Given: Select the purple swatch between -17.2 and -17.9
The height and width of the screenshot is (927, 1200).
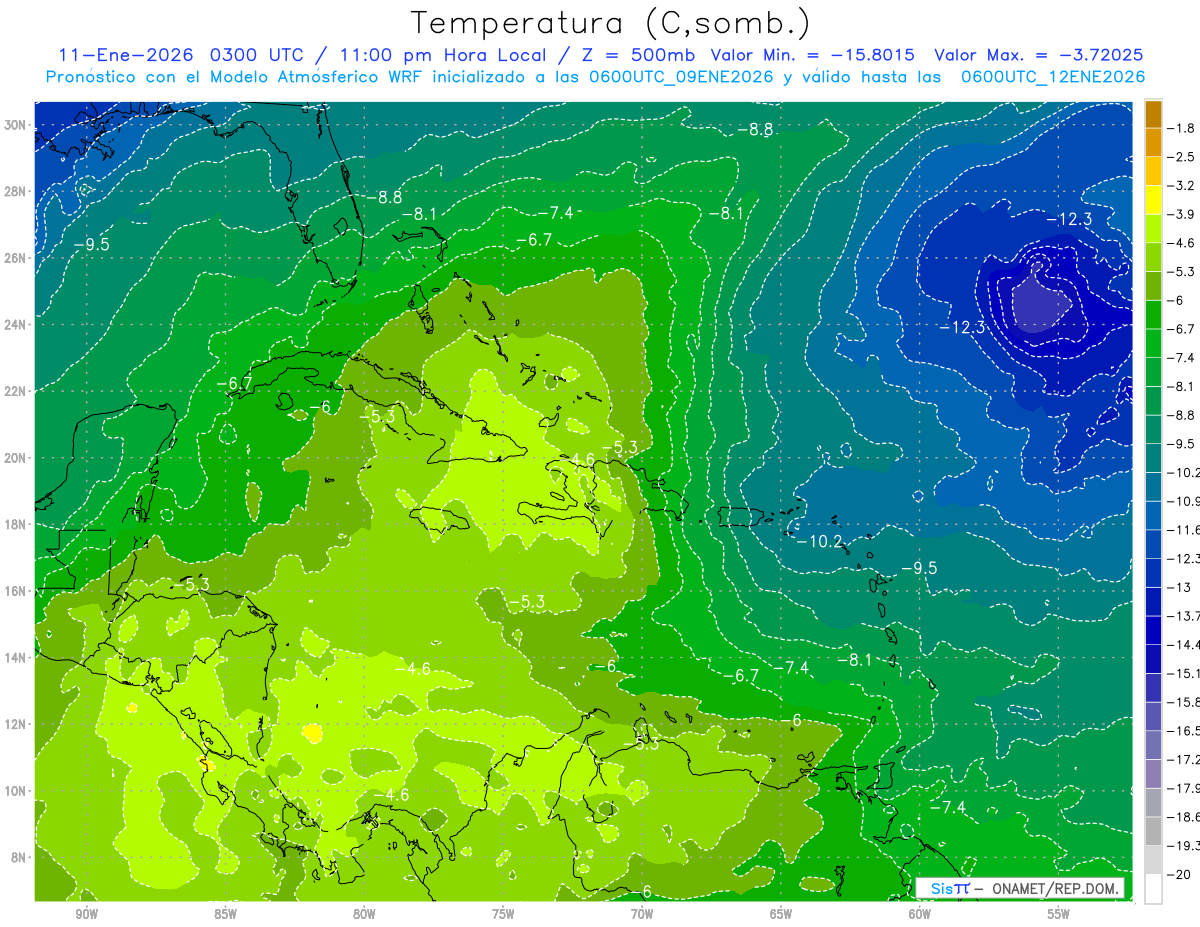Looking at the screenshot, I should (x=1153, y=774).
